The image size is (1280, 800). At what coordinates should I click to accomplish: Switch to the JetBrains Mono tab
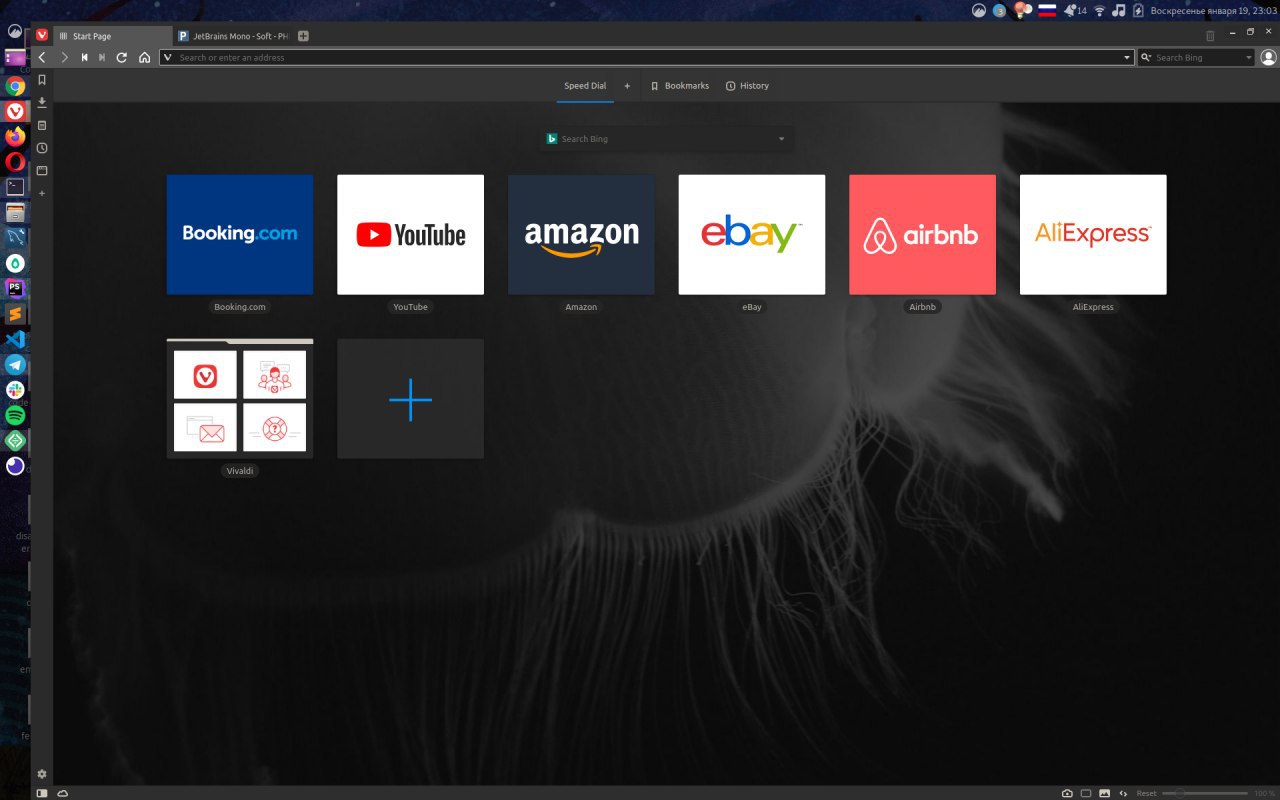coord(233,36)
